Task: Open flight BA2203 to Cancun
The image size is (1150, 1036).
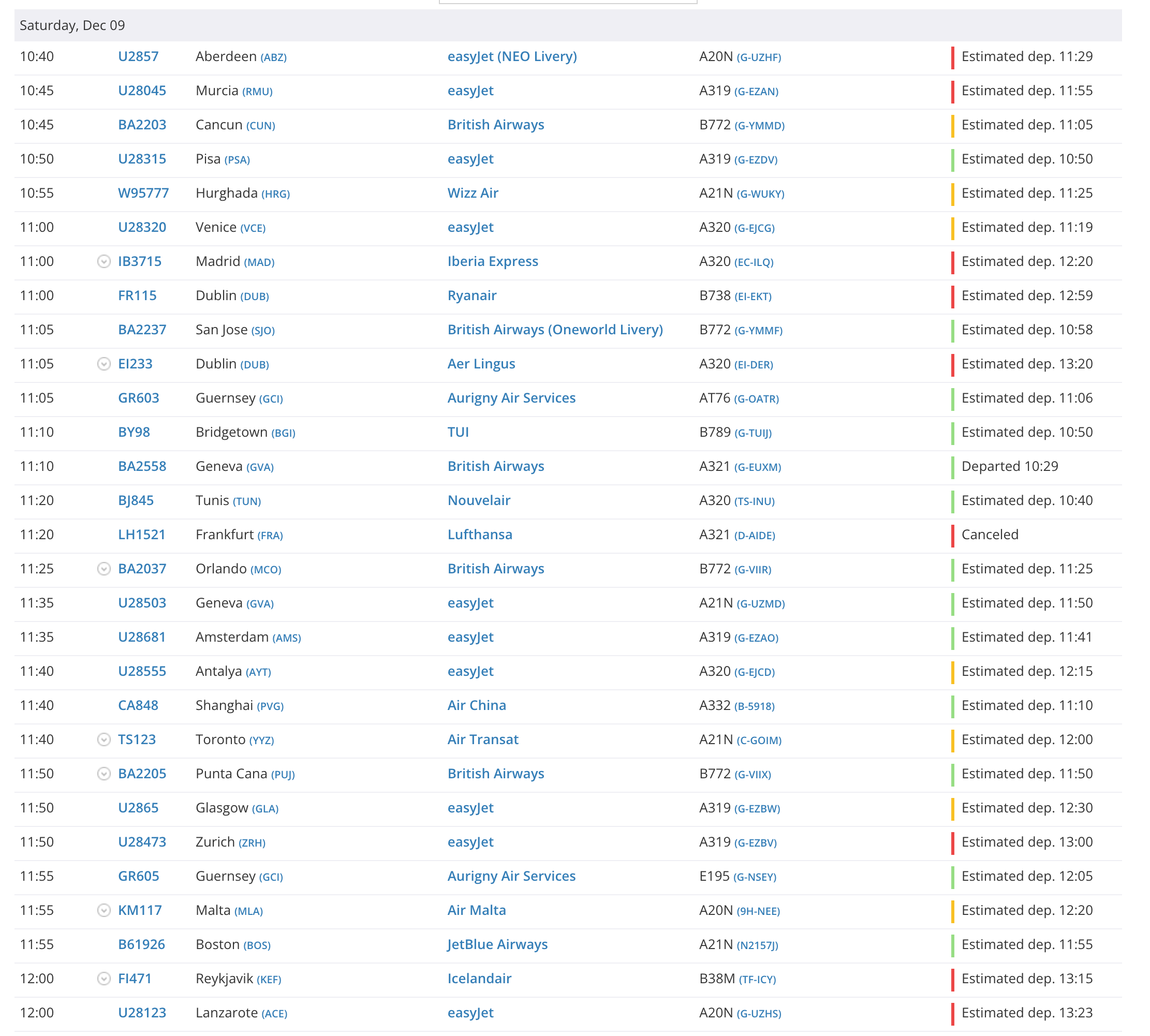Action: [142, 125]
